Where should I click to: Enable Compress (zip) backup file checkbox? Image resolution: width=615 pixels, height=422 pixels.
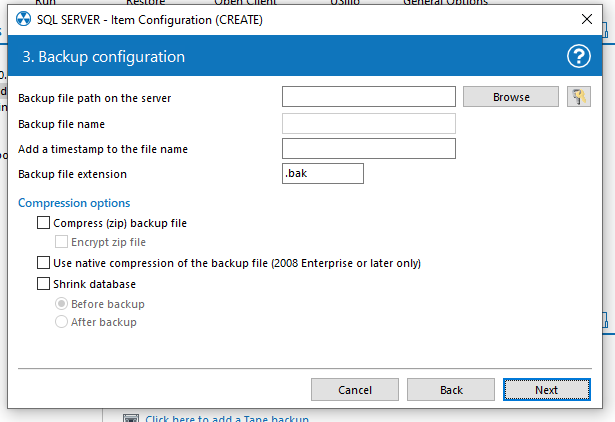(43, 223)
